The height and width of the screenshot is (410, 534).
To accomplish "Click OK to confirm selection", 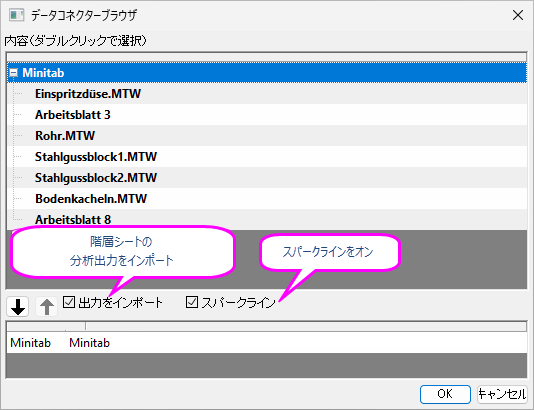I will pos(445,394).
